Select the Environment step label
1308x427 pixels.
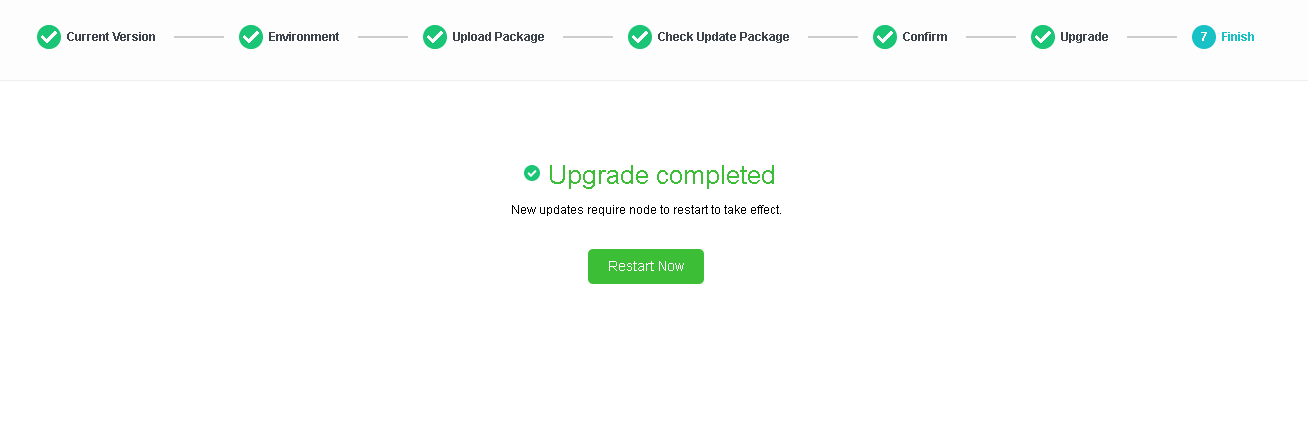point(304,37)
